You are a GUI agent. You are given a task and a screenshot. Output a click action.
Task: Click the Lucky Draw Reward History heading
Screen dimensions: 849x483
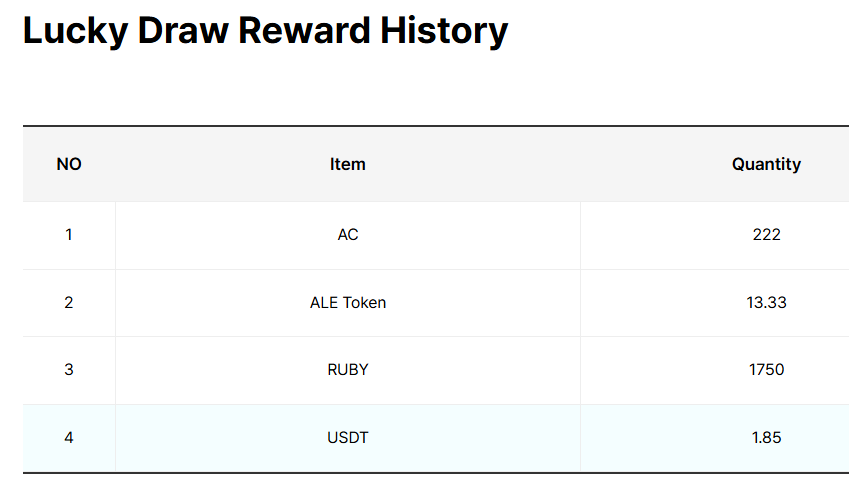point(265,30)
